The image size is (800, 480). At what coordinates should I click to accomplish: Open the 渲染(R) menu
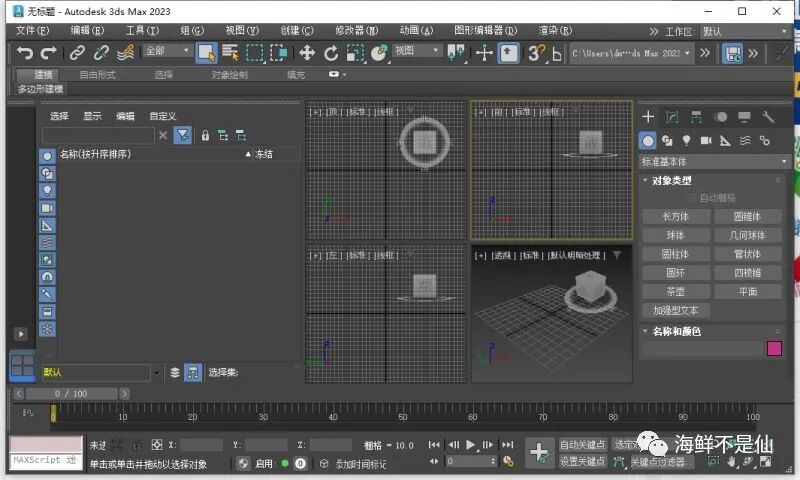click(x=555, y=31)
